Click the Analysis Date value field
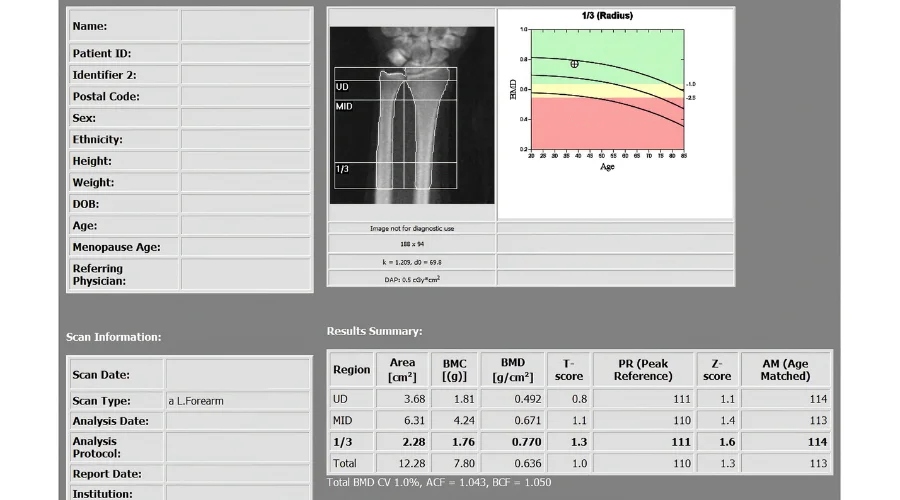Viewport: 900px width, 500px height. 238,421
